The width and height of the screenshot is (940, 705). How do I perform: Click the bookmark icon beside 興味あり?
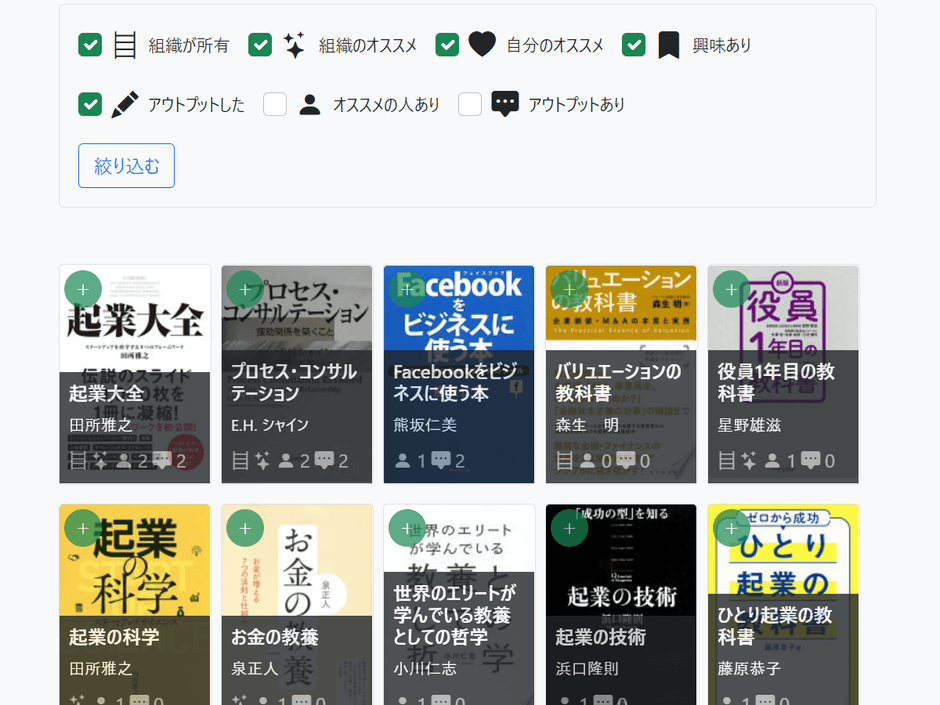[x=669, y=43]
